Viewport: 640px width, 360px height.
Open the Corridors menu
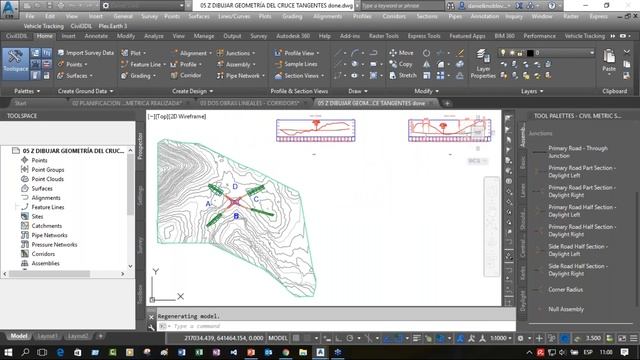point(394,16)
